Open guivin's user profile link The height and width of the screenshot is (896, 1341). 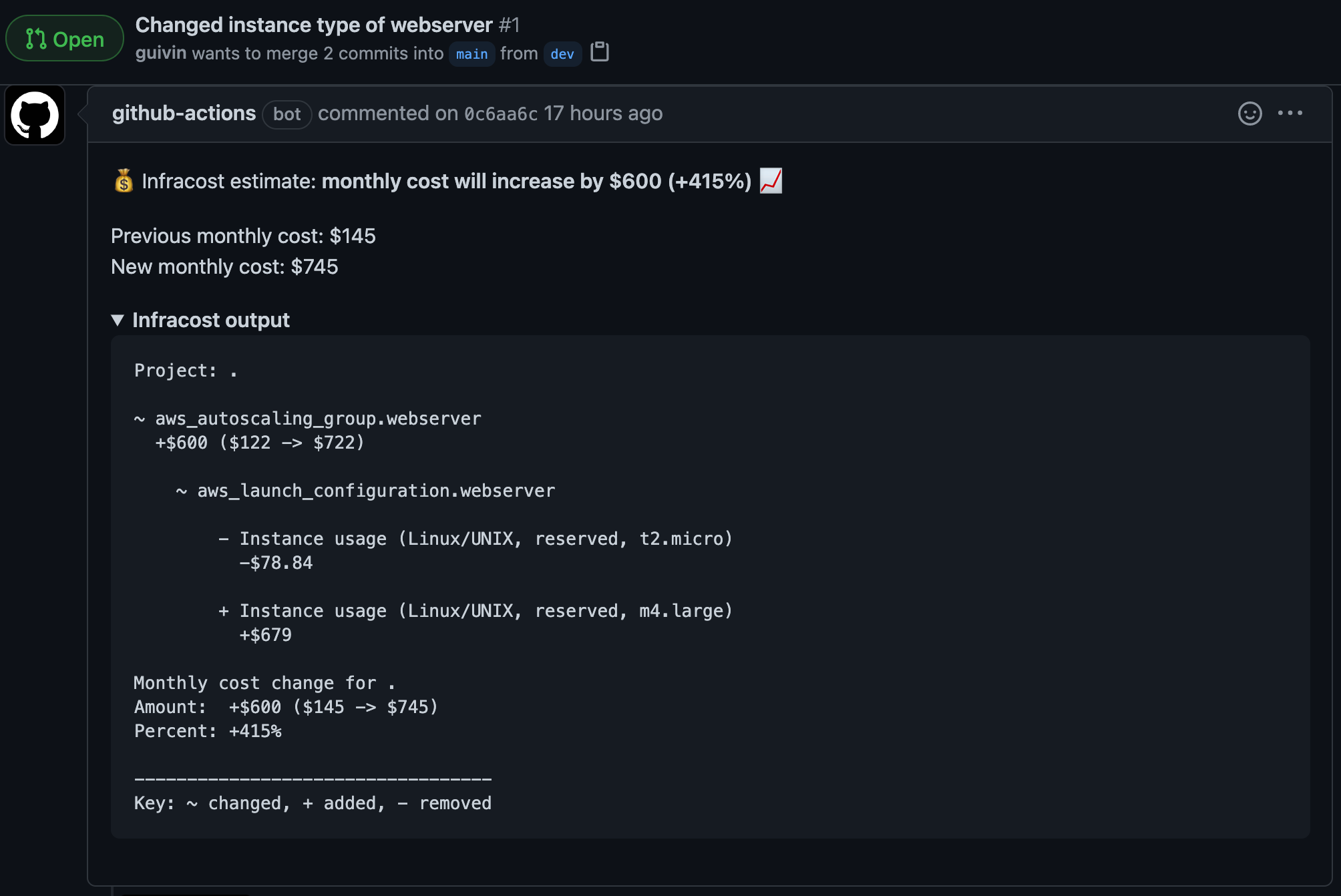pos(160,53)
